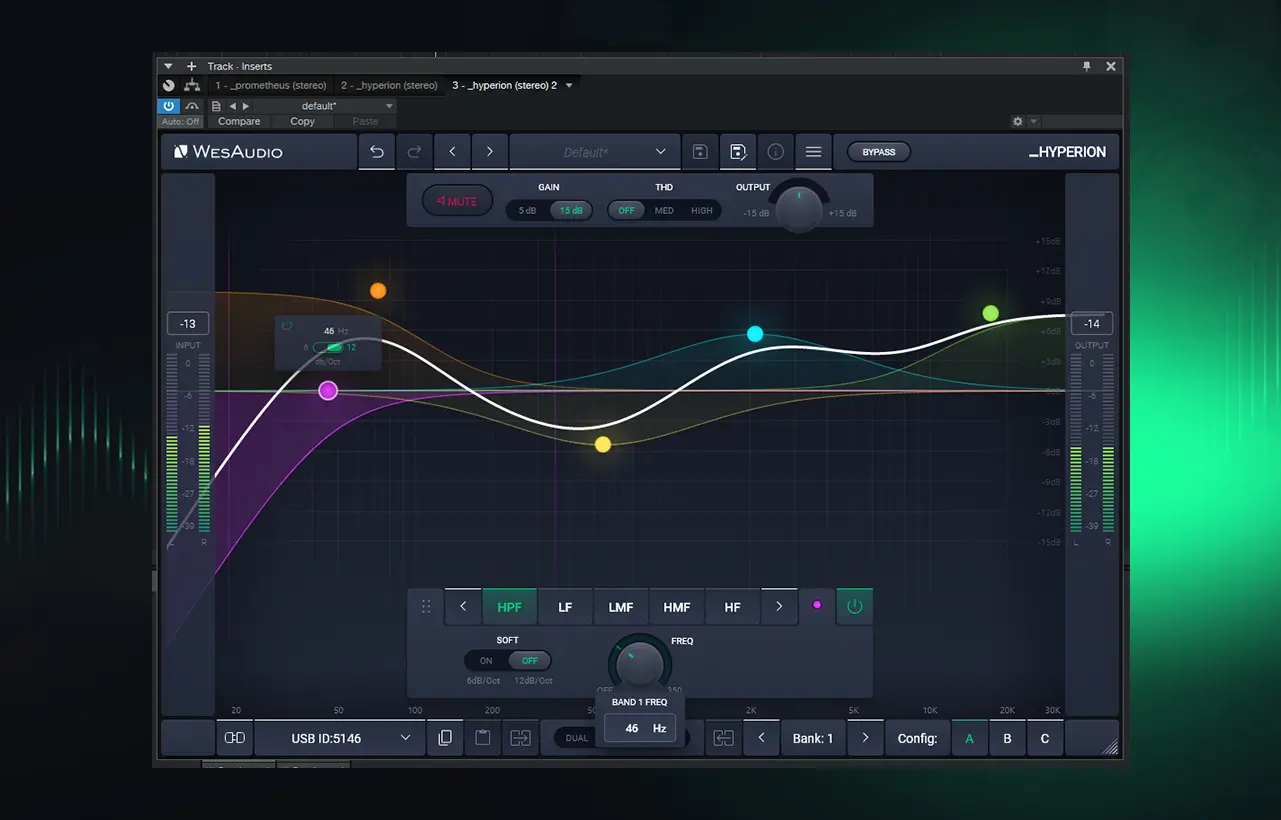Open the USB ID:5146 device dropdown
The width and height of the screenshot is (1281, 820).
click(339, 738)
